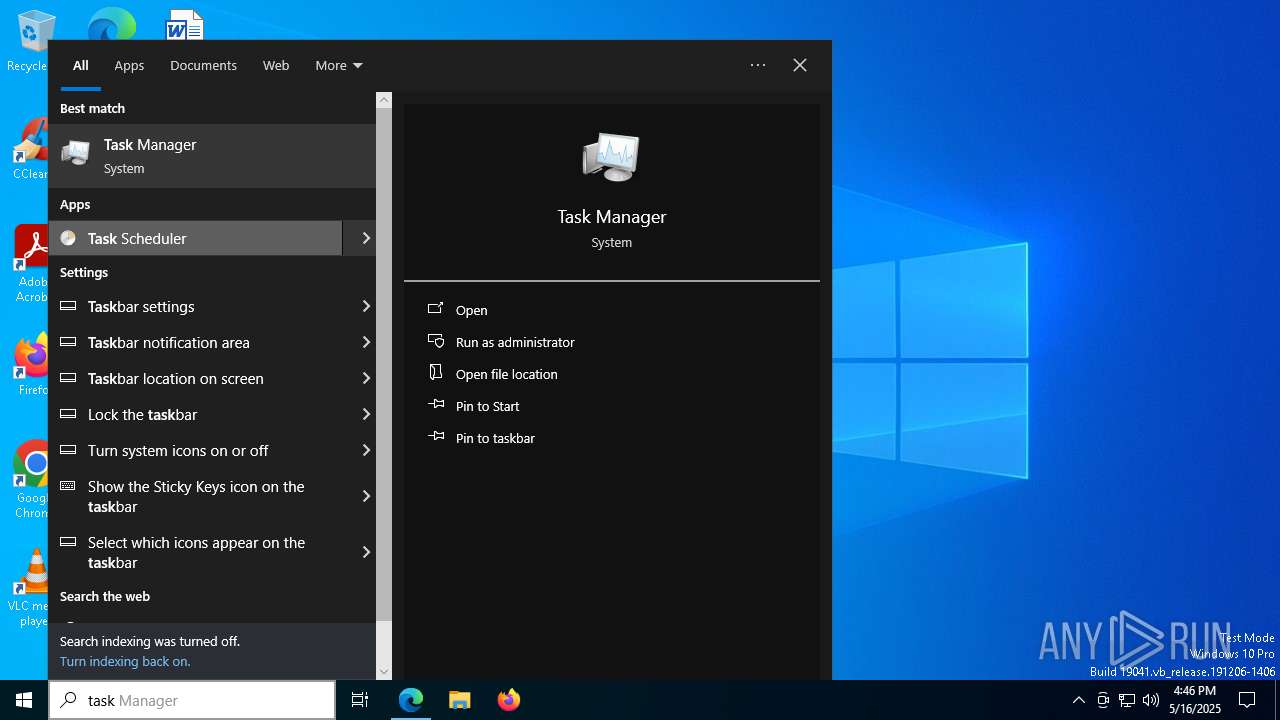Open File Explorer from the taskbar
Viewport: 1280px width, 720px height.
460,700
